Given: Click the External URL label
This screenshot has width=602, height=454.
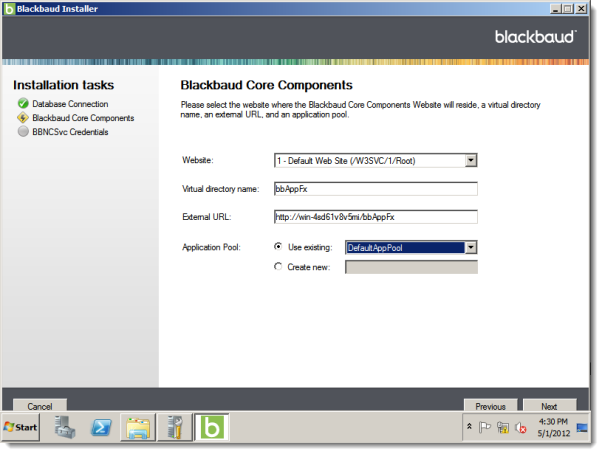Looking at the screenshot, I should tap(207, 217).
